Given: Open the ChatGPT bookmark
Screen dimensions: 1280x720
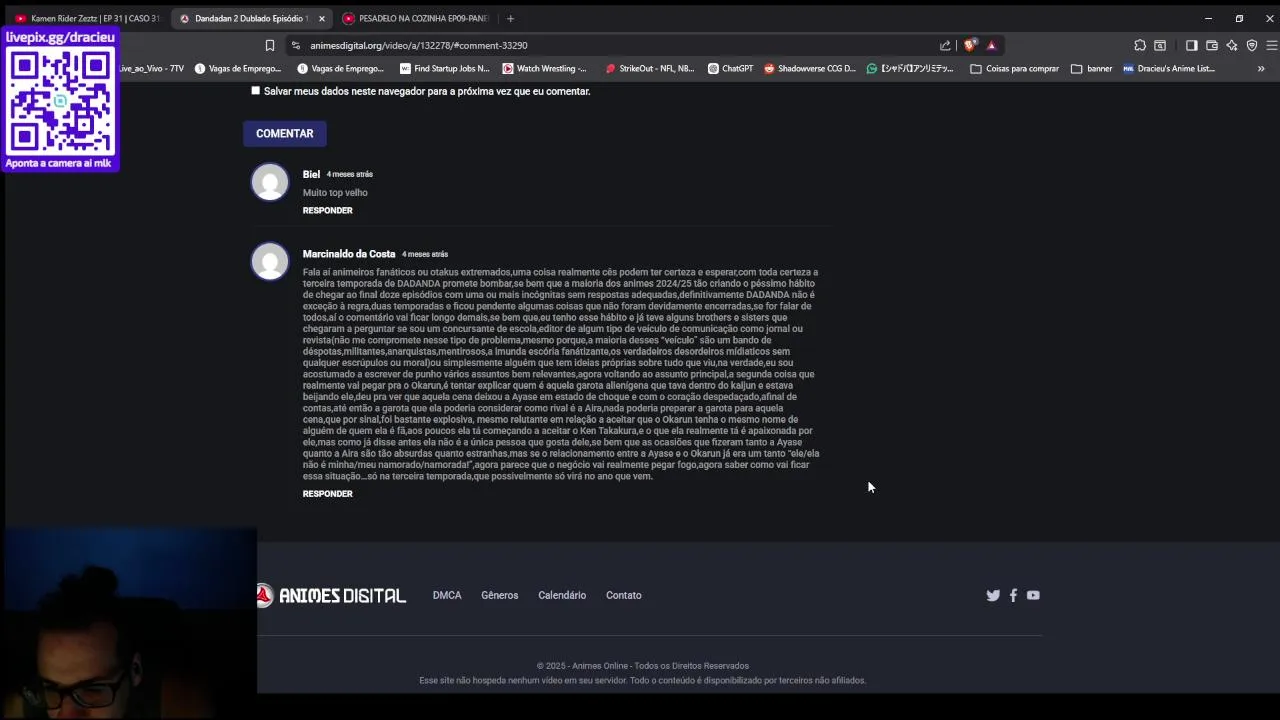Looking at the screenshot, I should point(730,69).
